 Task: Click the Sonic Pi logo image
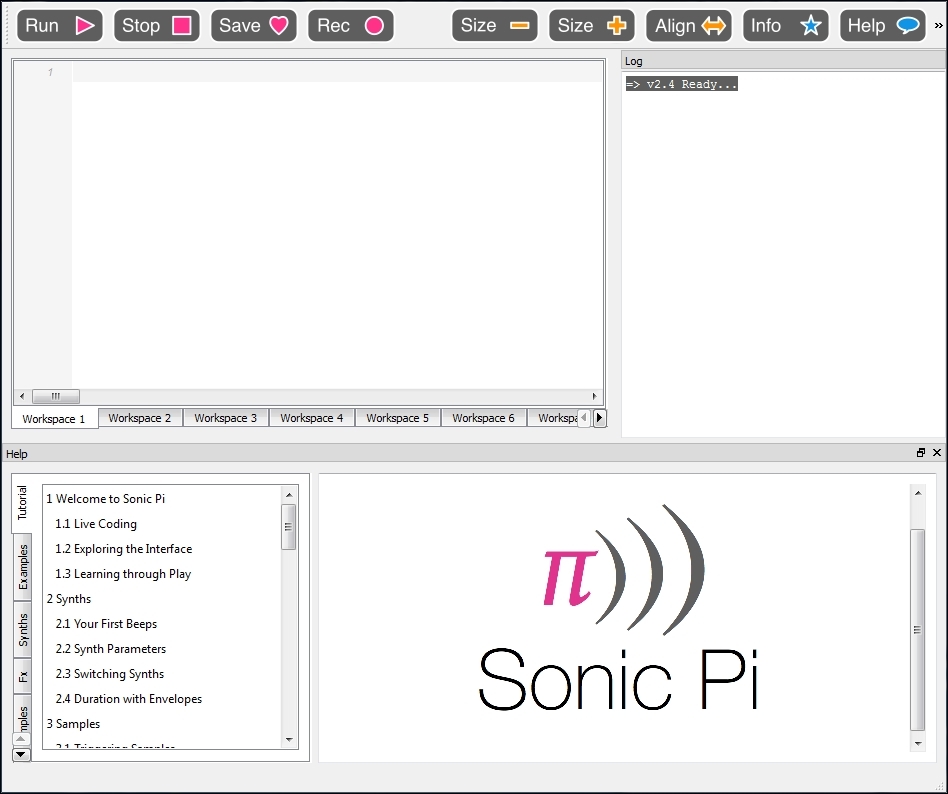[x=618, y=607]
